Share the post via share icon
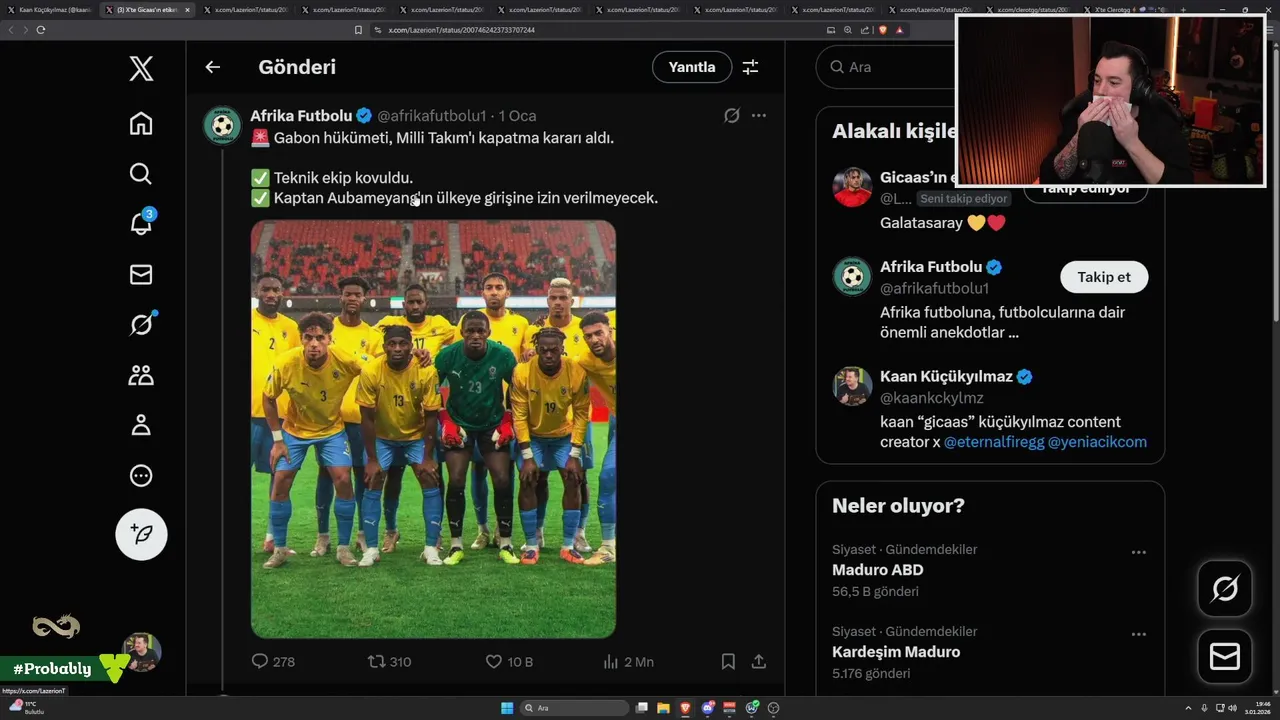The image size is (1280, 720). click(x=759, y=661)
